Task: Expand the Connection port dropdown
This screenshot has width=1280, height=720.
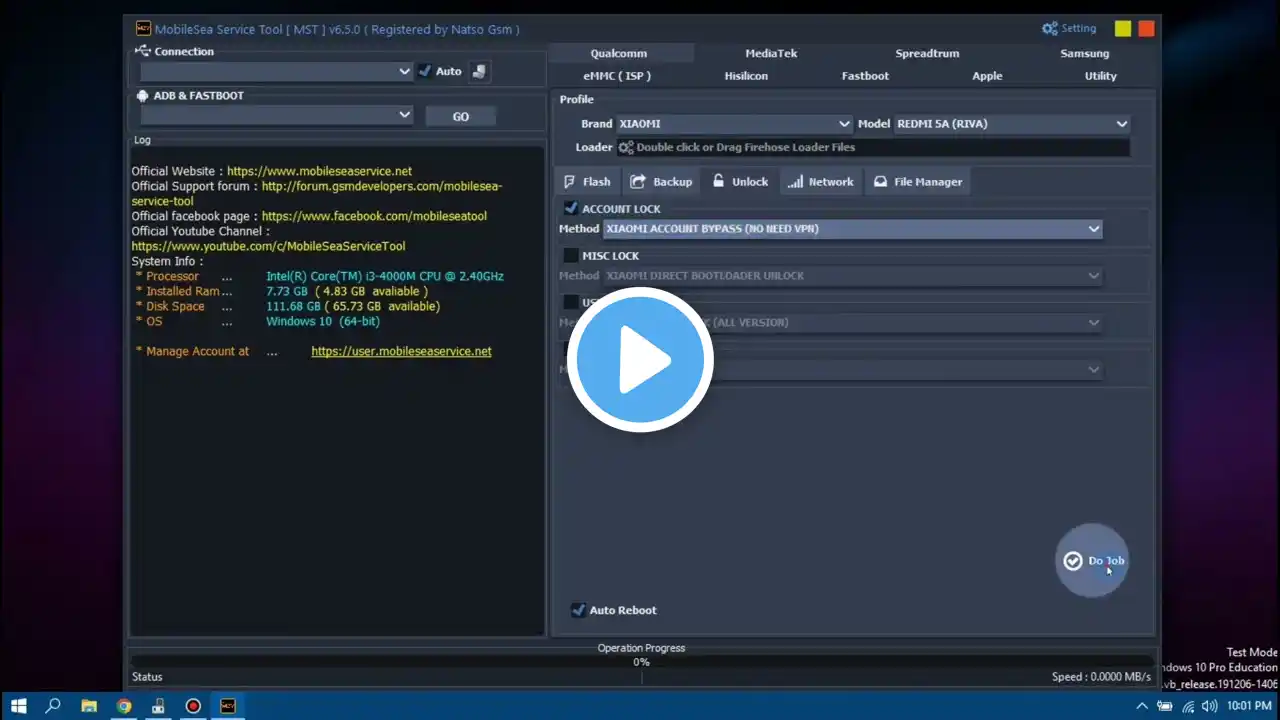Action: 277,71
